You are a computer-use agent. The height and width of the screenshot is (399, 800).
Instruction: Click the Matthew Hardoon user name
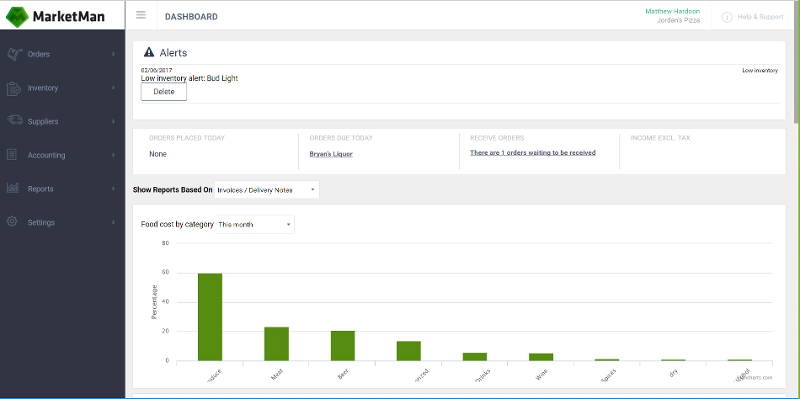coord(672,11)
